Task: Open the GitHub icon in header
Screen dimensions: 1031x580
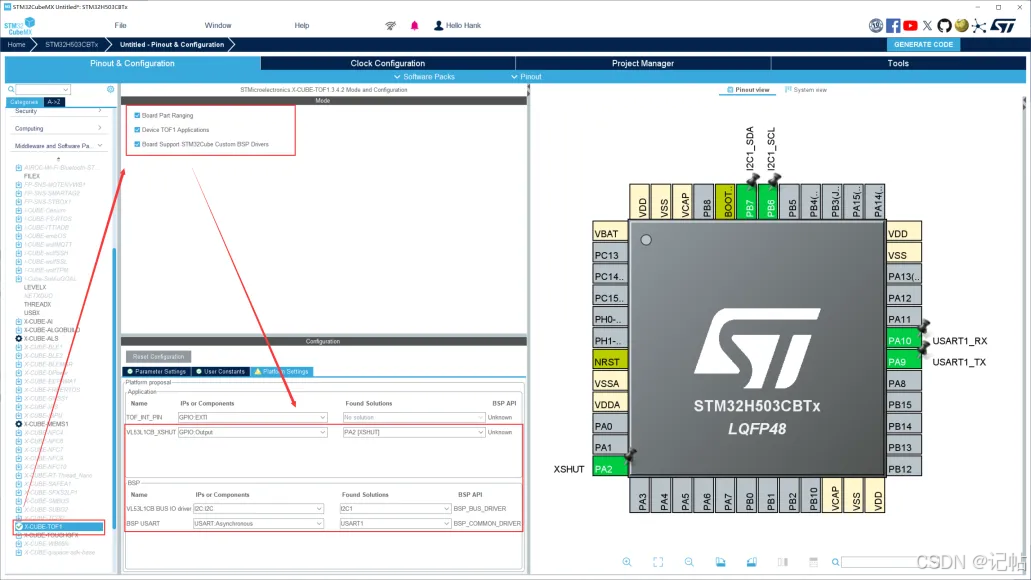Action: [x=944, y=26]
